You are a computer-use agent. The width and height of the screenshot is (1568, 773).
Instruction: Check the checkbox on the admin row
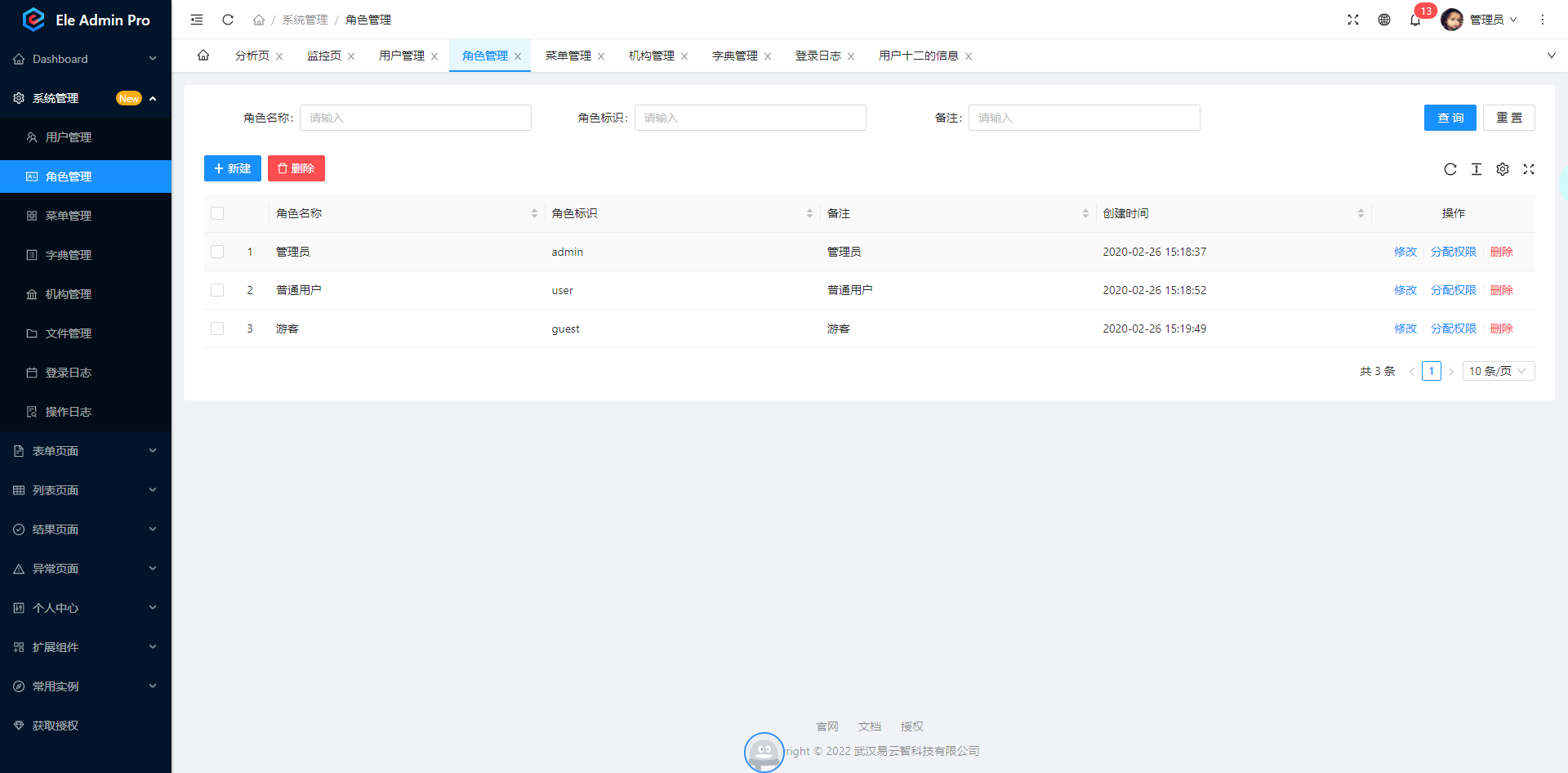point(217,252)
